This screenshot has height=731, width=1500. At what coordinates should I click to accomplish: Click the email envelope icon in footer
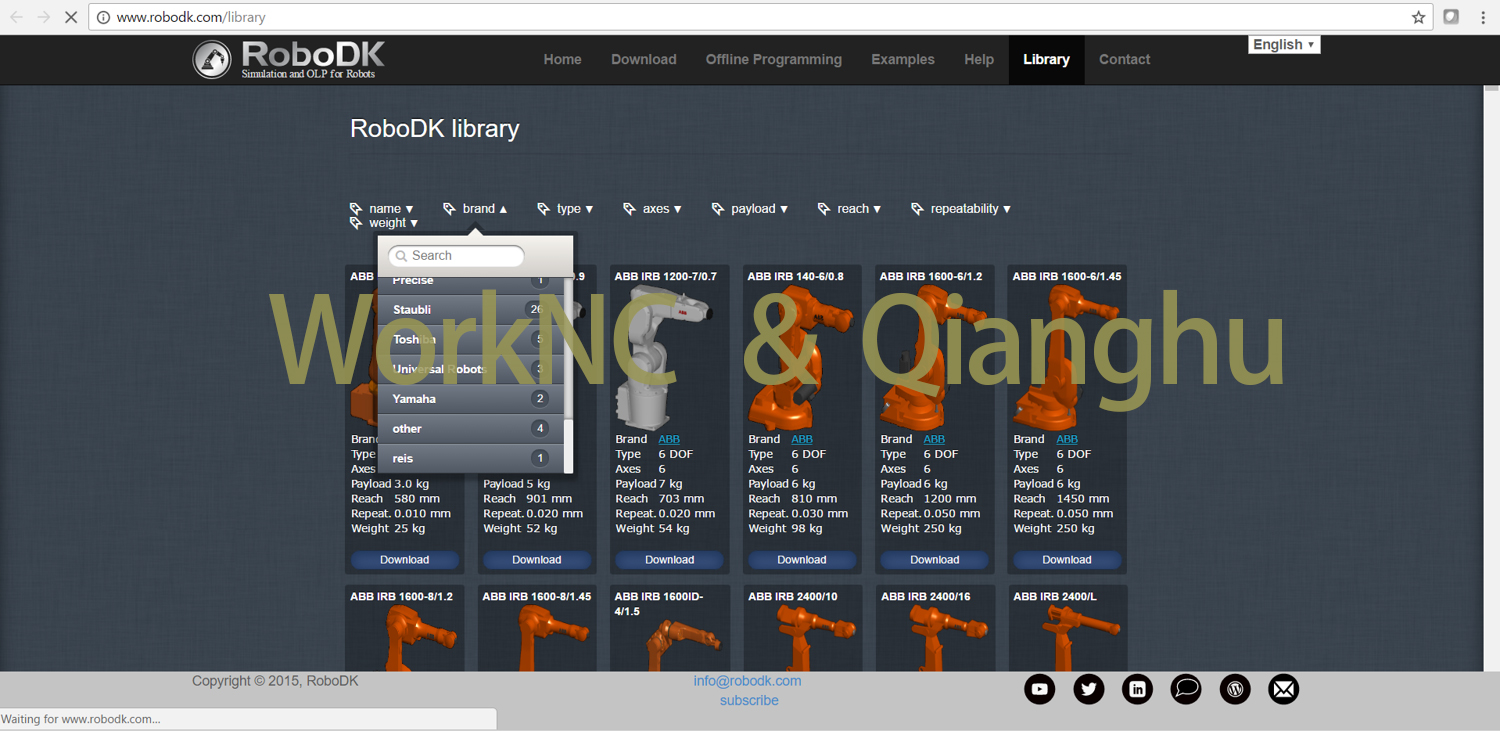[x=1284, y=689]
